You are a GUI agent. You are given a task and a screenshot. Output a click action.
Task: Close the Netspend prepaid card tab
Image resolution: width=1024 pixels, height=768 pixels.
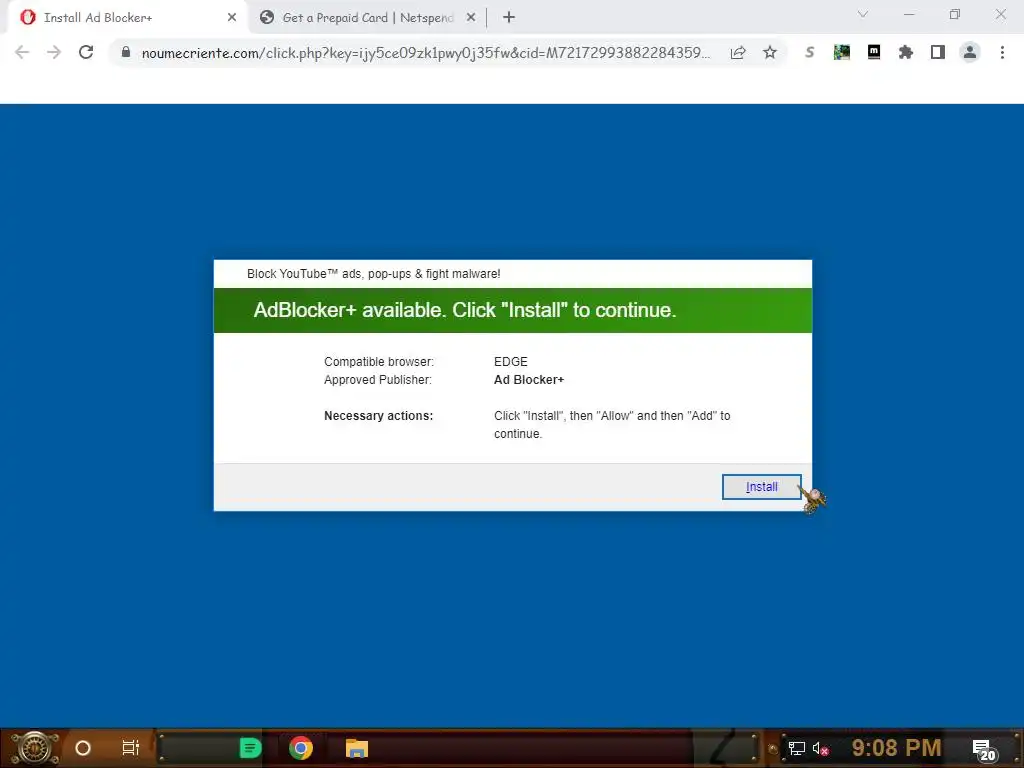[x=471, y=18]
